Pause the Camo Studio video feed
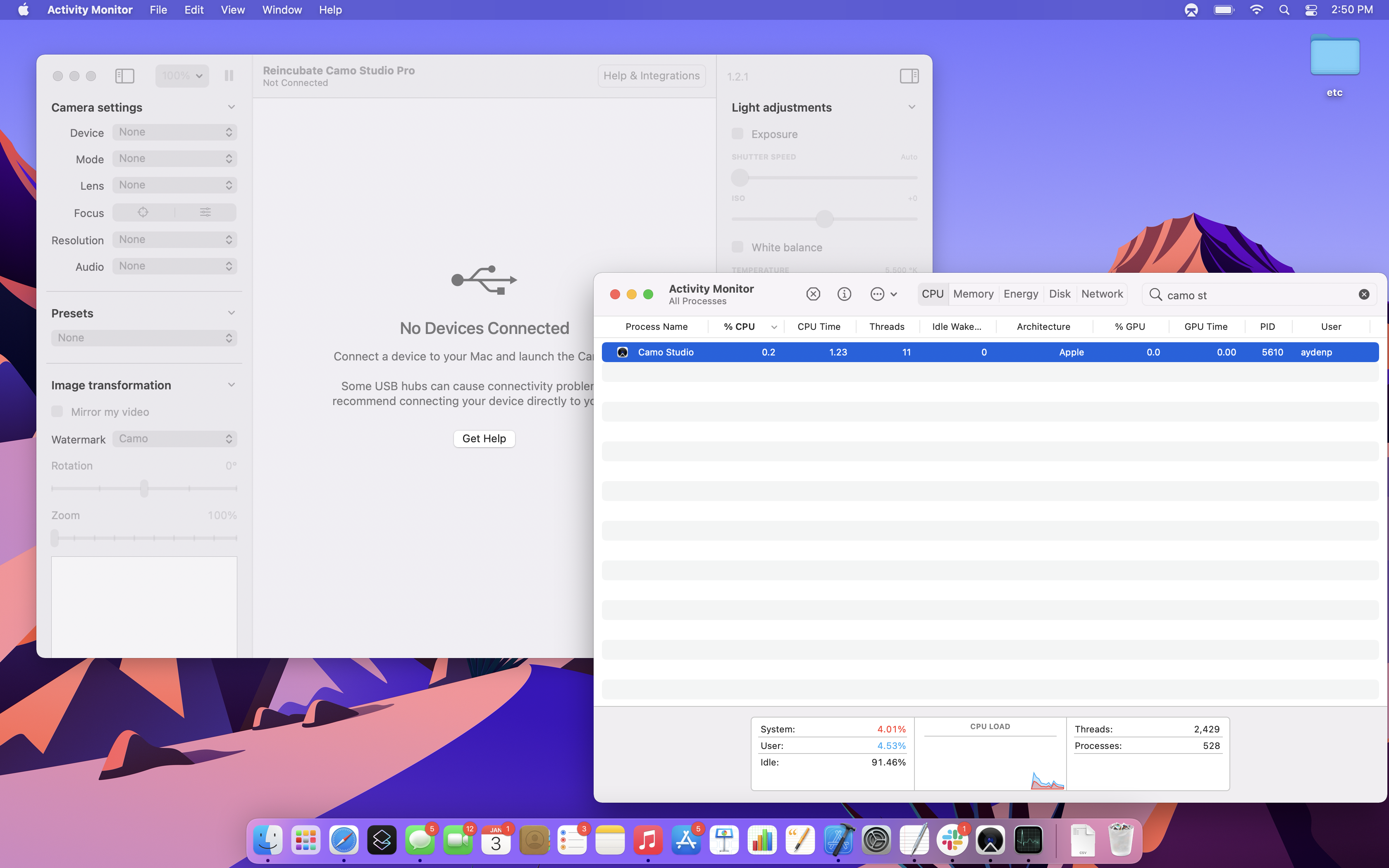This screenshot has height=868, width=1389. (x=229, y=76)
